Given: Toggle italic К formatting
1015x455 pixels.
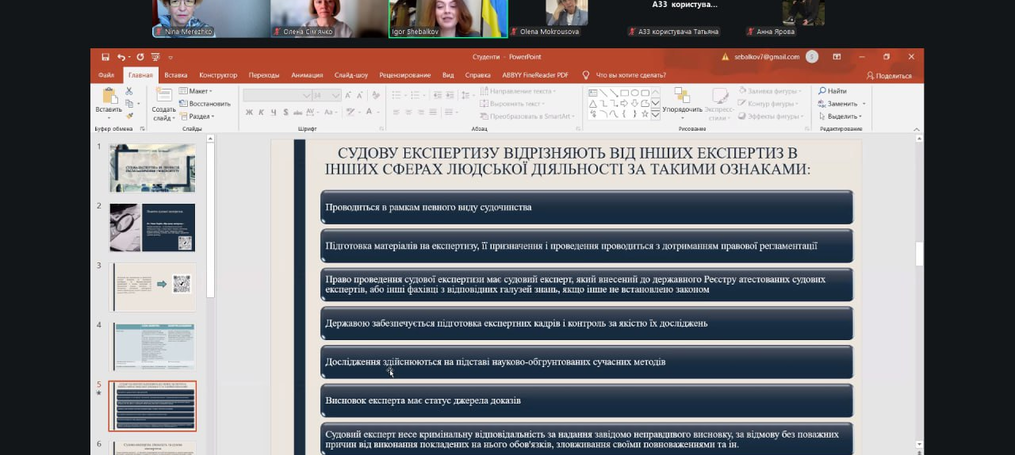Looking at the screenshot, I should coord(262,113).
